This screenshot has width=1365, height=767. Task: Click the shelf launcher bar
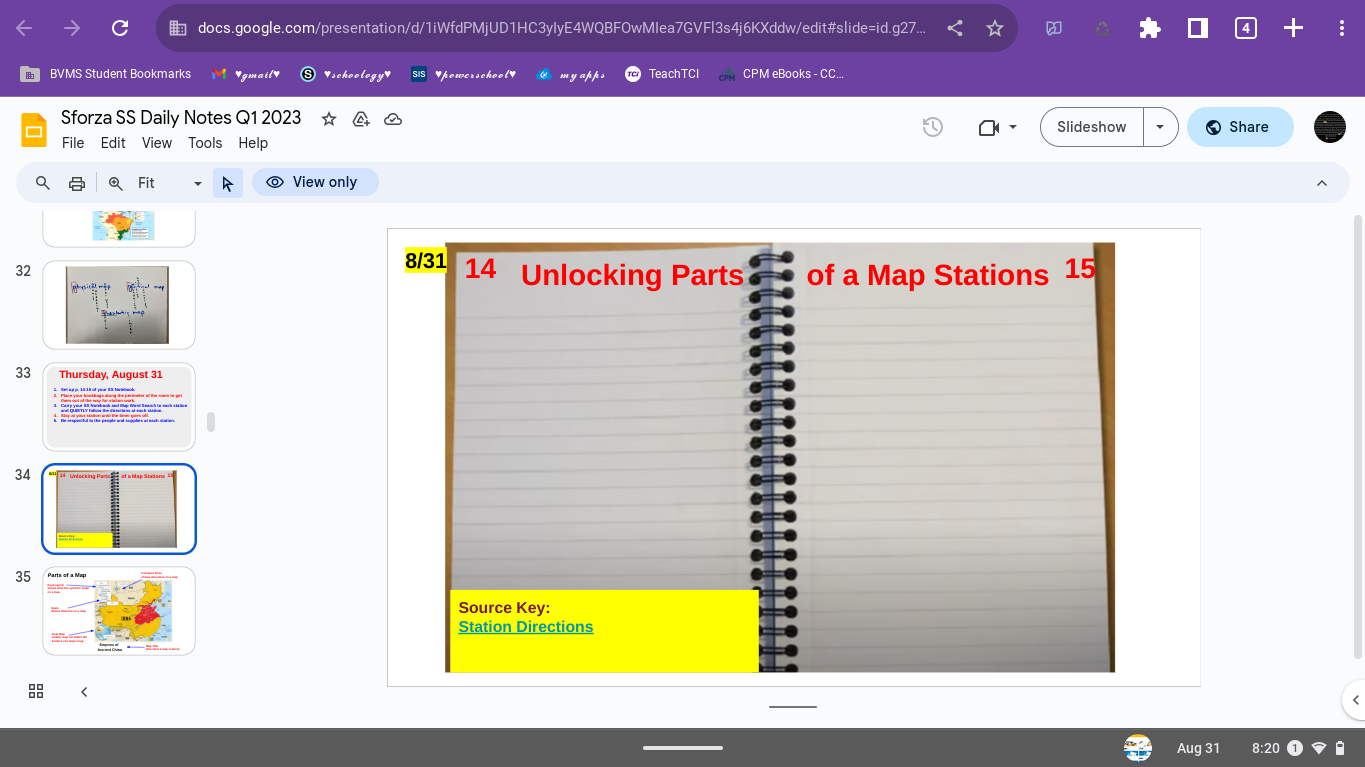683,747
